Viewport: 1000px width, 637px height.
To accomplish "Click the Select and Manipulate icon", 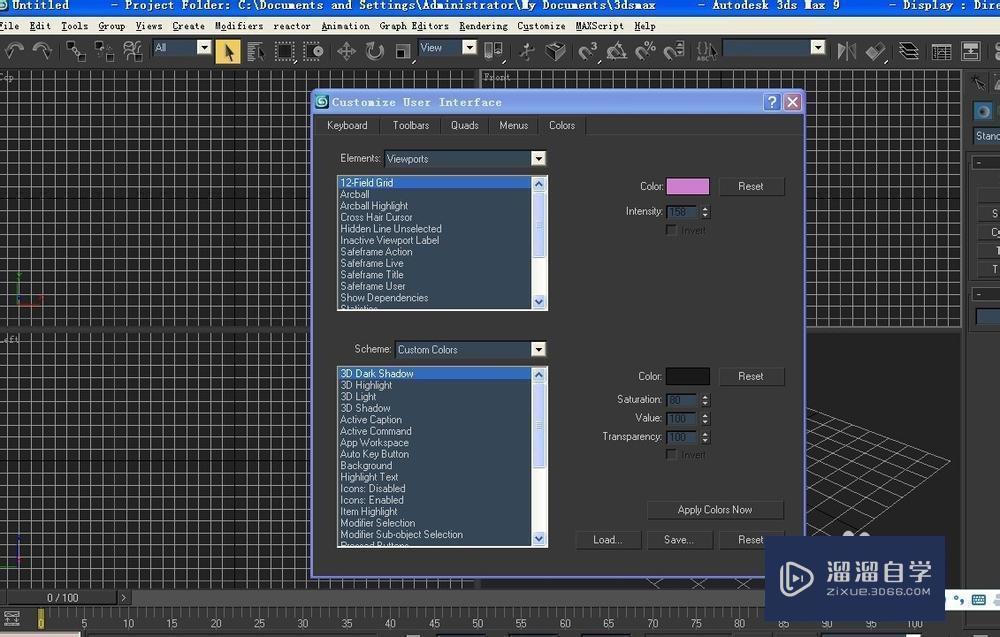I will click(526, 49).
